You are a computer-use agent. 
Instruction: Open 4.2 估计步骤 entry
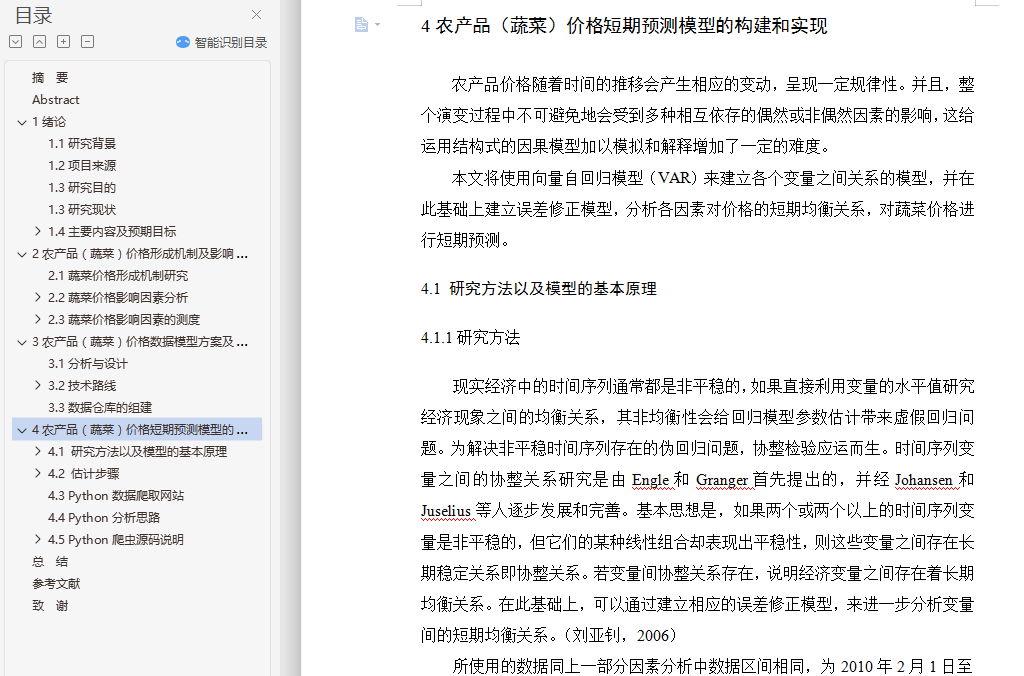(x=84, y=474)
